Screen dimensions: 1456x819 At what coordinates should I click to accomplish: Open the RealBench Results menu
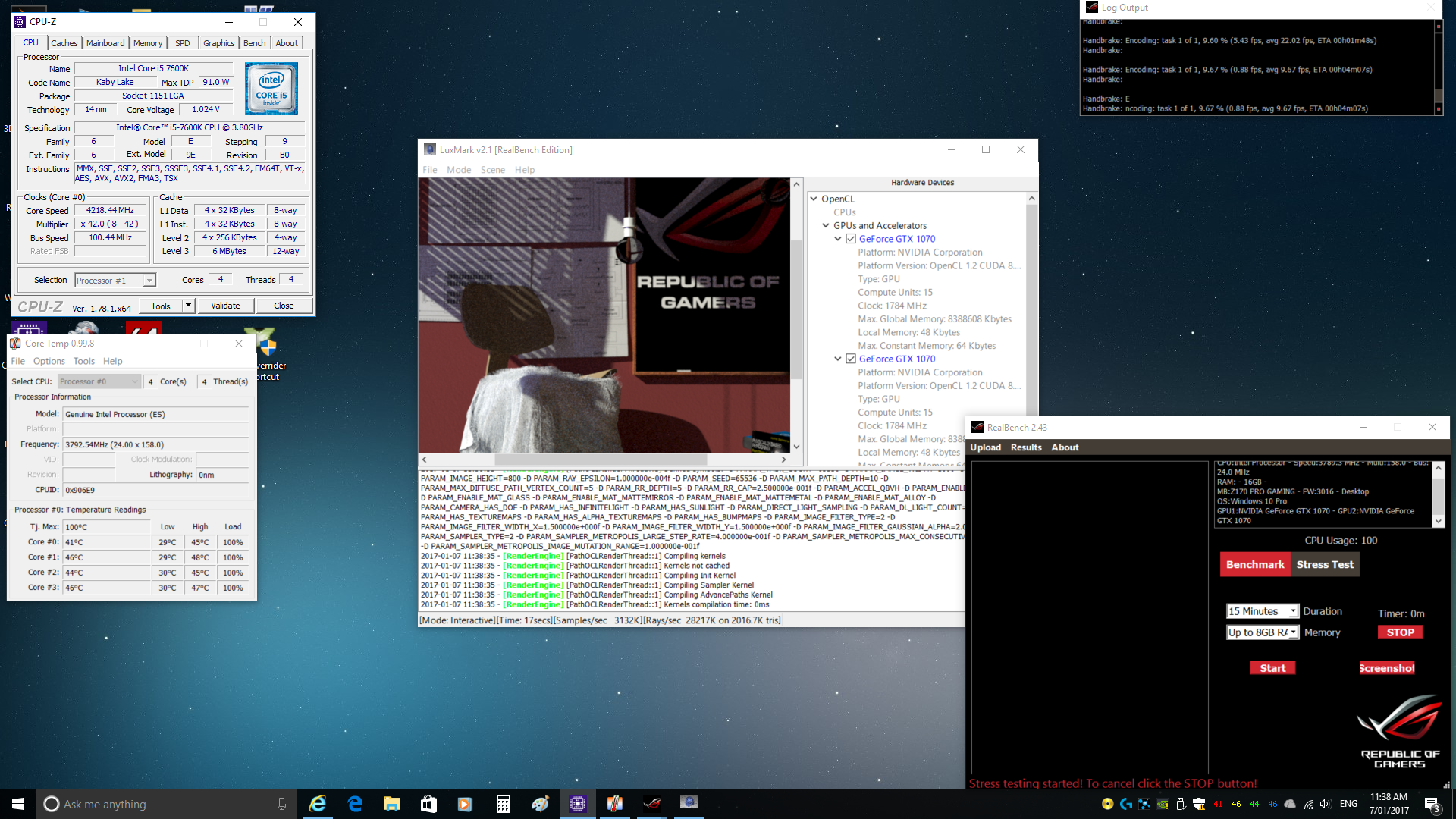click(x=1026, y=447)
